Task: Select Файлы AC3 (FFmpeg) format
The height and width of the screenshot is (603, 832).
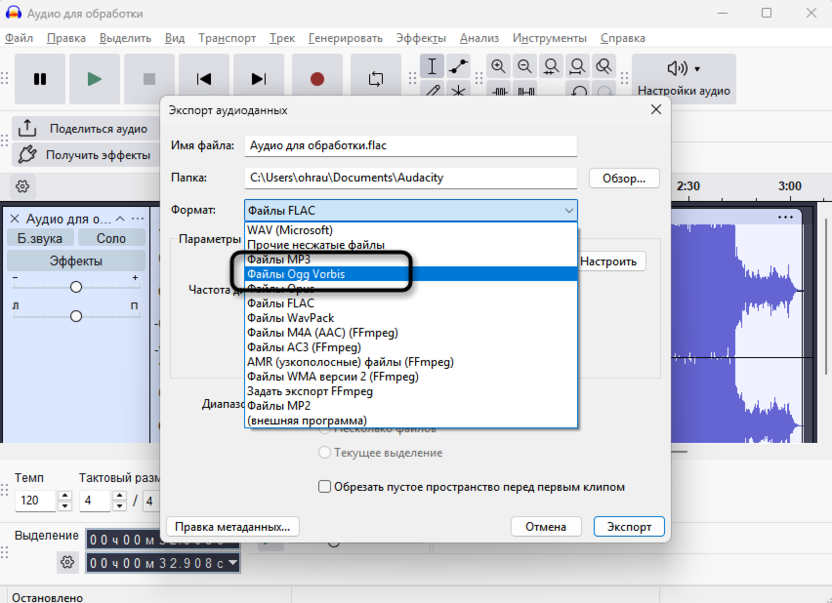Action: coord(411,347)
